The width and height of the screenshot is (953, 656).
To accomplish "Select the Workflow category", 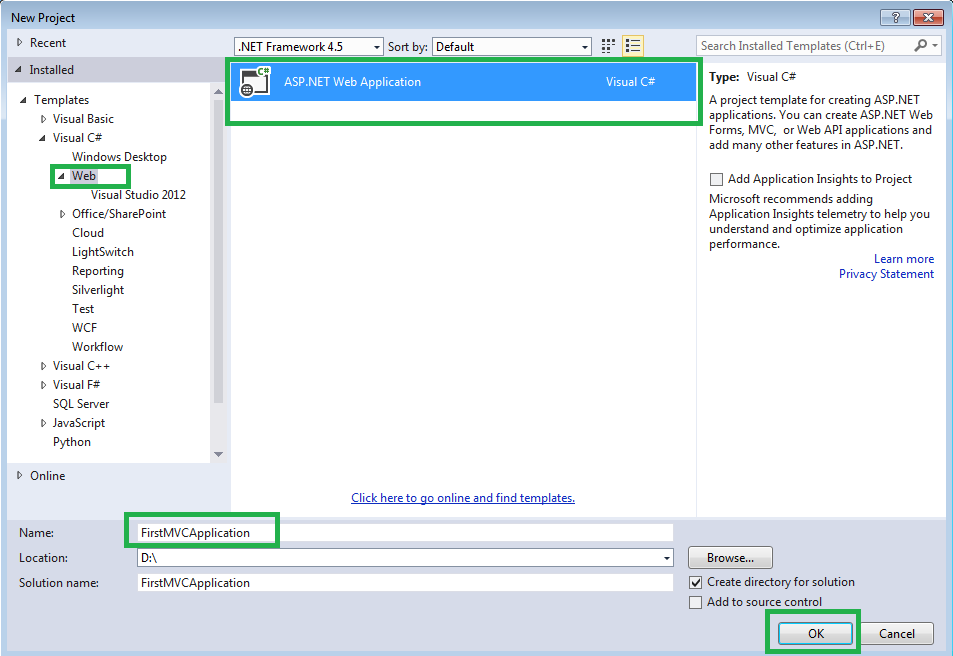I will pos(97,347).
